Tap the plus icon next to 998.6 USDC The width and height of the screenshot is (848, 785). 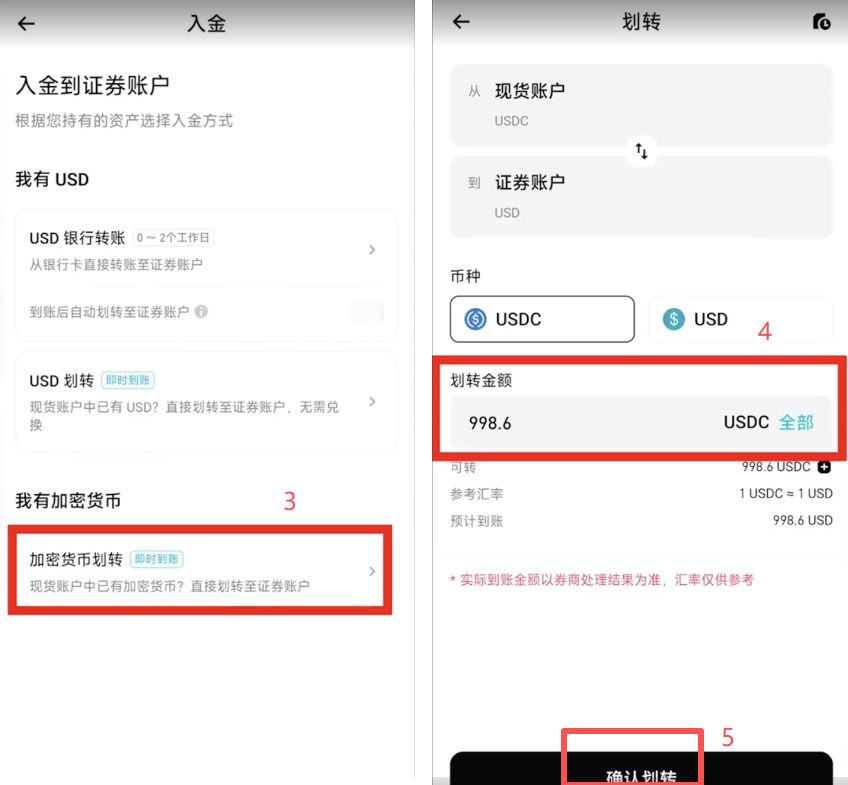point(824,467)
